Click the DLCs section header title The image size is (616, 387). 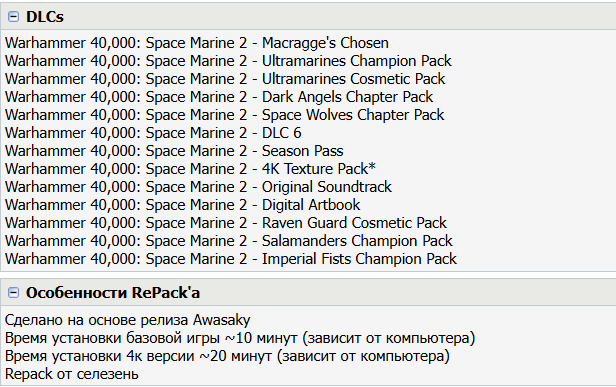(x=45, y=17)
